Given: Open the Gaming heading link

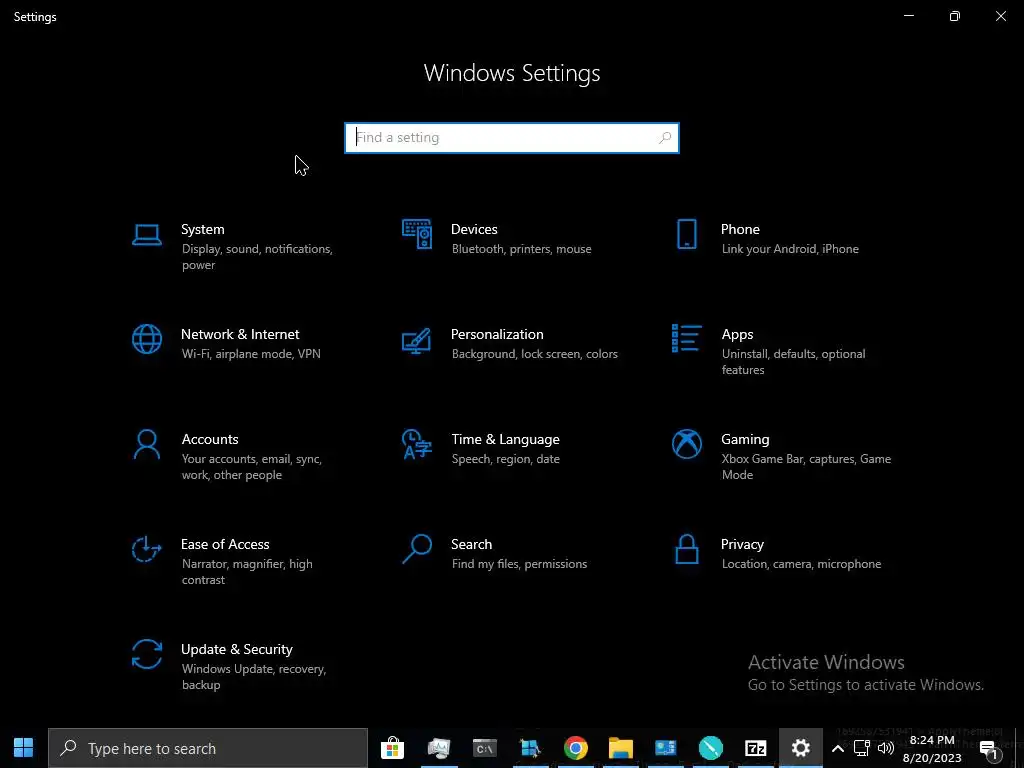Looking at the screenshot, I should [x=745, y=440].
